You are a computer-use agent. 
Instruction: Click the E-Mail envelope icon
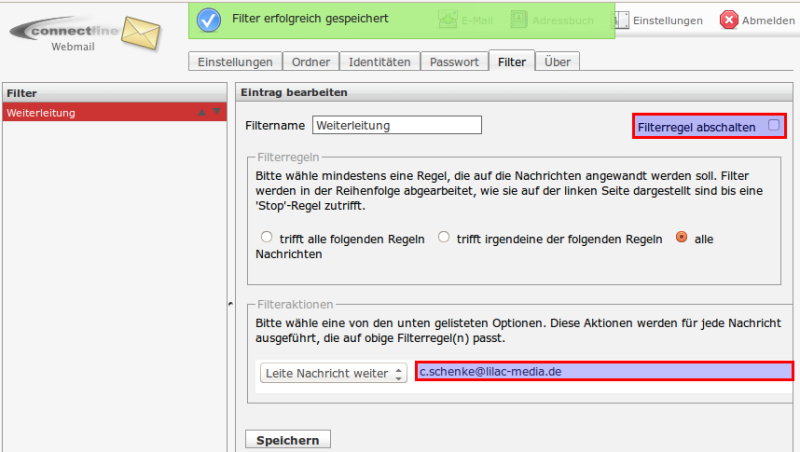(x=449, y=19)
